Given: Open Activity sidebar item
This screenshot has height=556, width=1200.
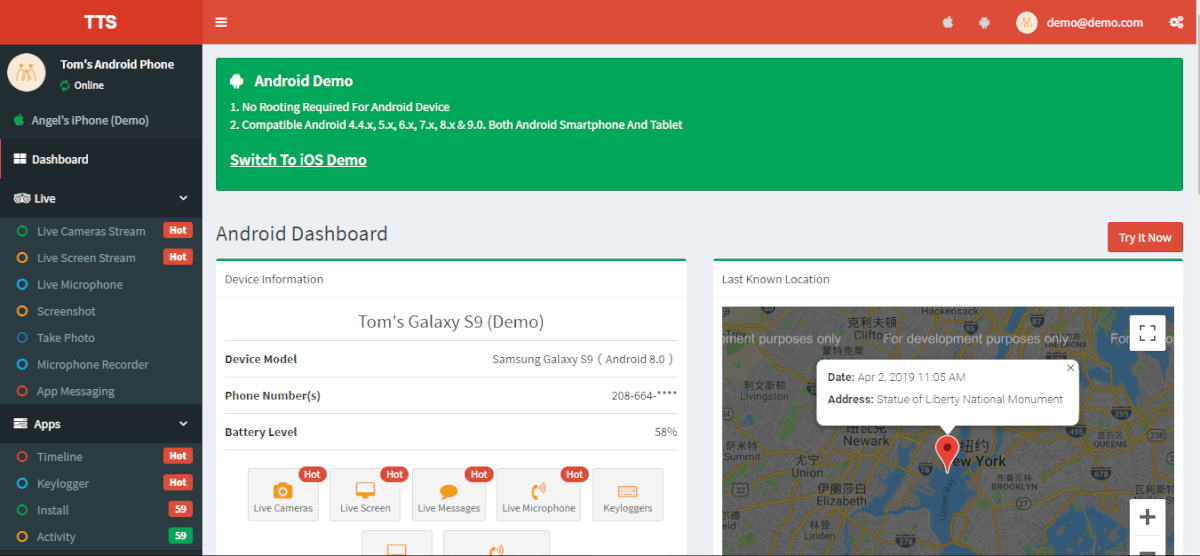Looking at the screenshot, I should 101,537.
